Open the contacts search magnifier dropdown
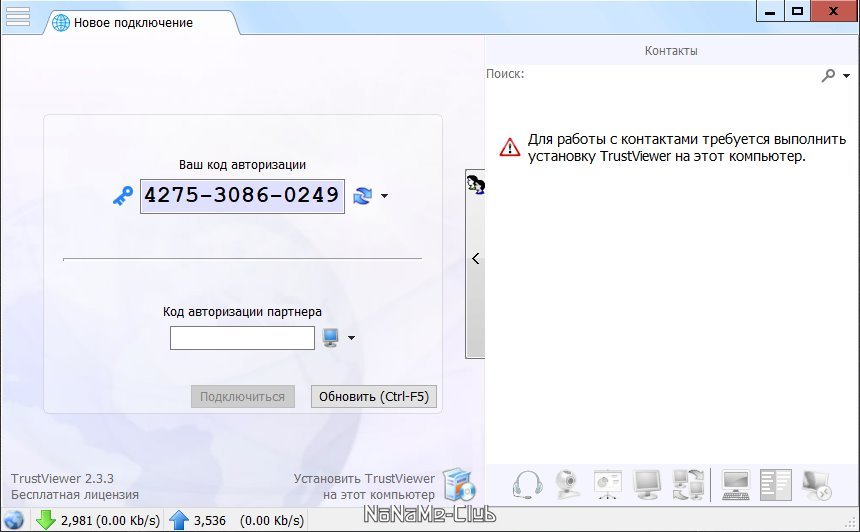 click(835, 75)
